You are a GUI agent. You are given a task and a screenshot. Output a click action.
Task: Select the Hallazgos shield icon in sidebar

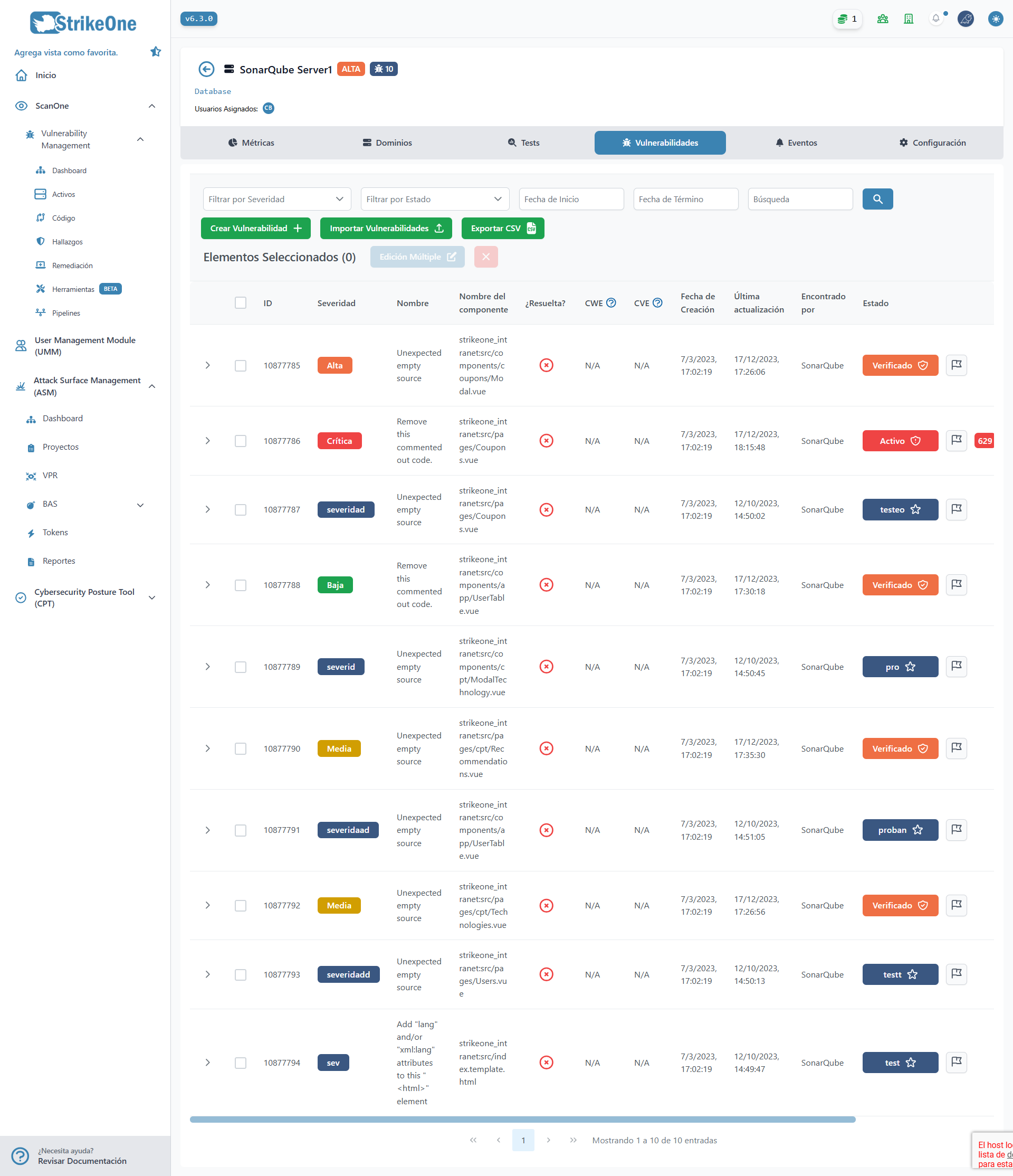(x=40, y=241)
